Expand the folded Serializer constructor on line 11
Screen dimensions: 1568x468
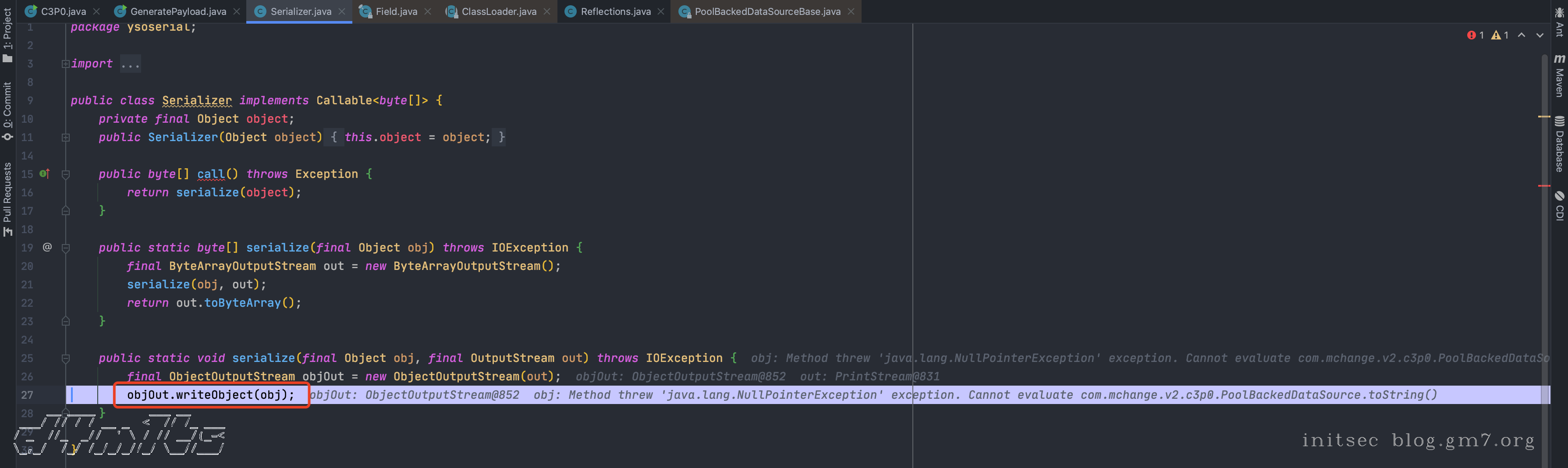tap(66, 138)
